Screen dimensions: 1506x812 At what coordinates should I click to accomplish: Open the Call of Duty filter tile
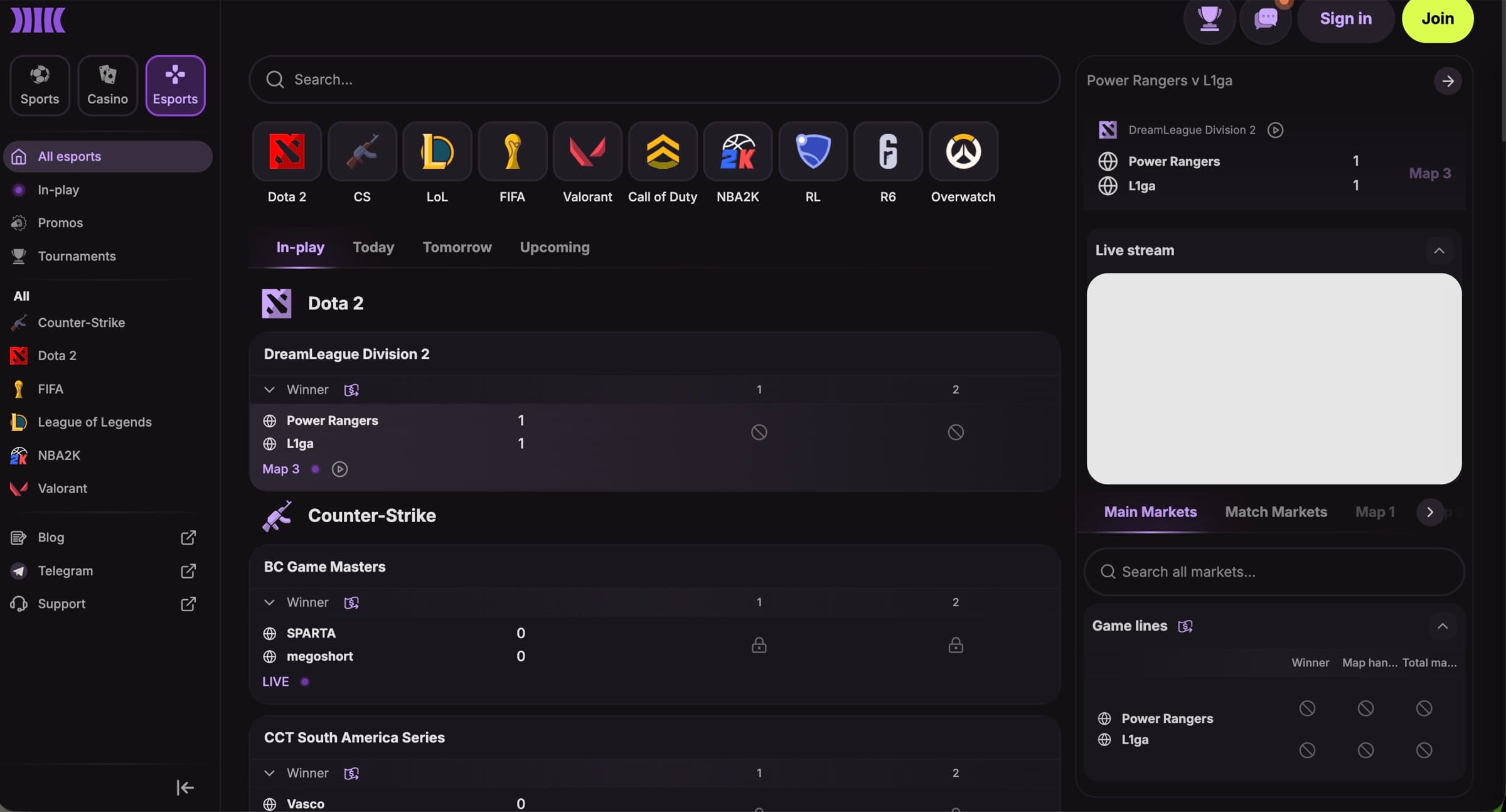pyautogui.click(x=663, y=151)
